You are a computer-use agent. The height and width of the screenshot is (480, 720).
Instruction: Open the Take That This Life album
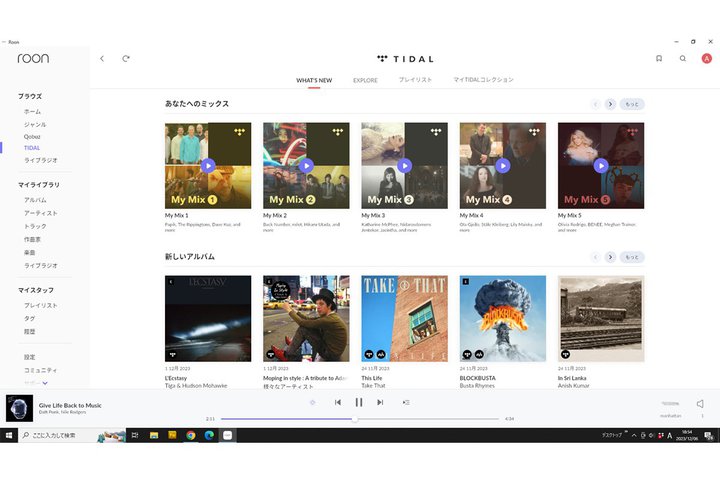pos(405,318)
